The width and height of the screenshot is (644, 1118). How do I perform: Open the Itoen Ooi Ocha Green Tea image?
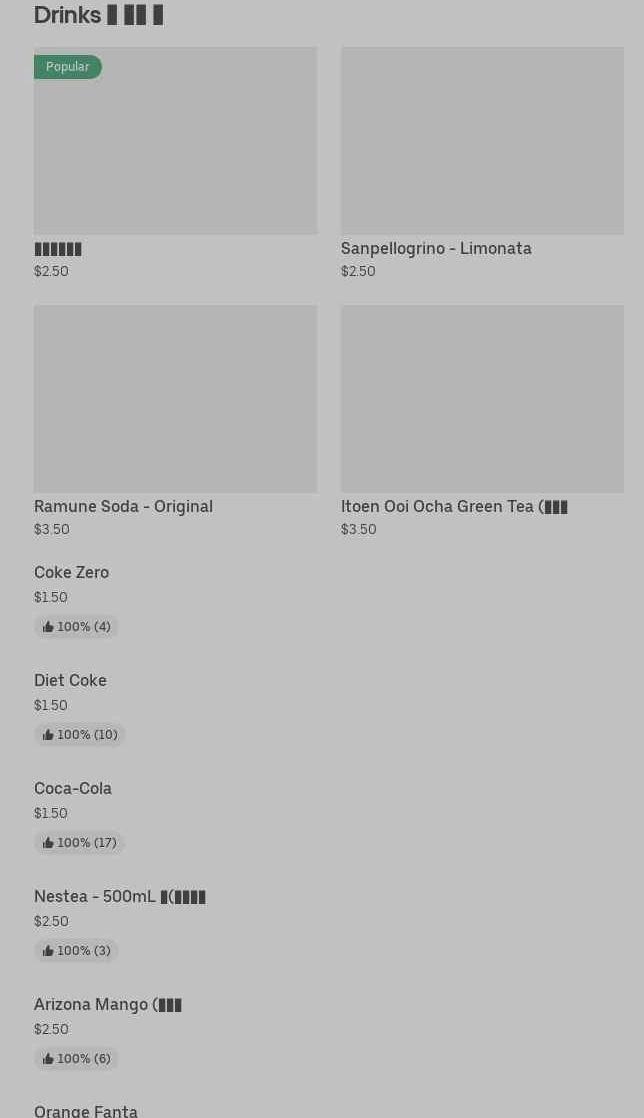click(x=482, y=399)
